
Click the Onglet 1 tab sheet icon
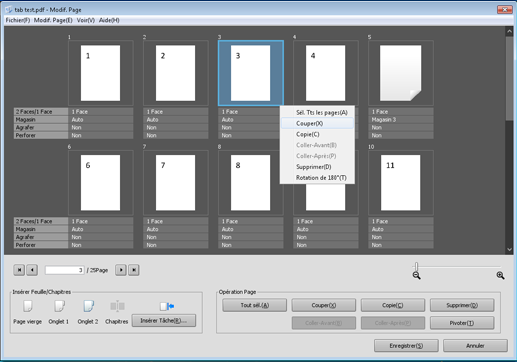[x=59, y=306]
